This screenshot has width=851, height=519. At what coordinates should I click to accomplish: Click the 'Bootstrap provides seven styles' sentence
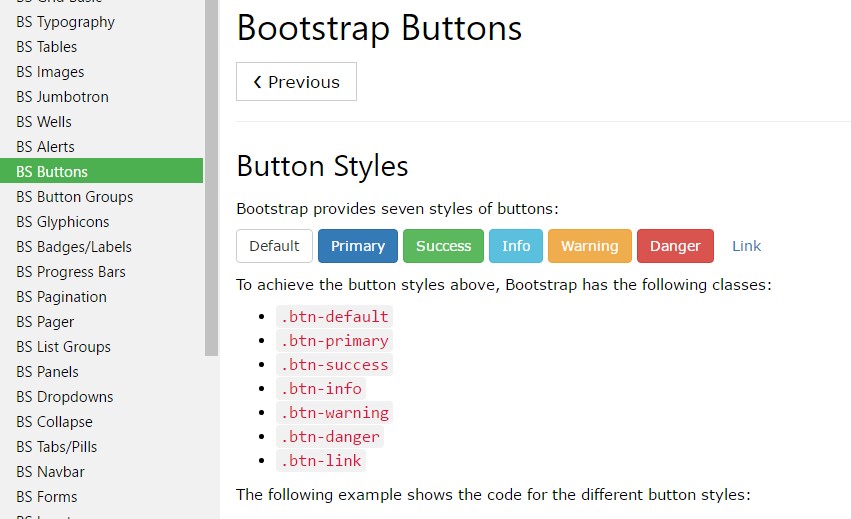(x=397, y=209)
